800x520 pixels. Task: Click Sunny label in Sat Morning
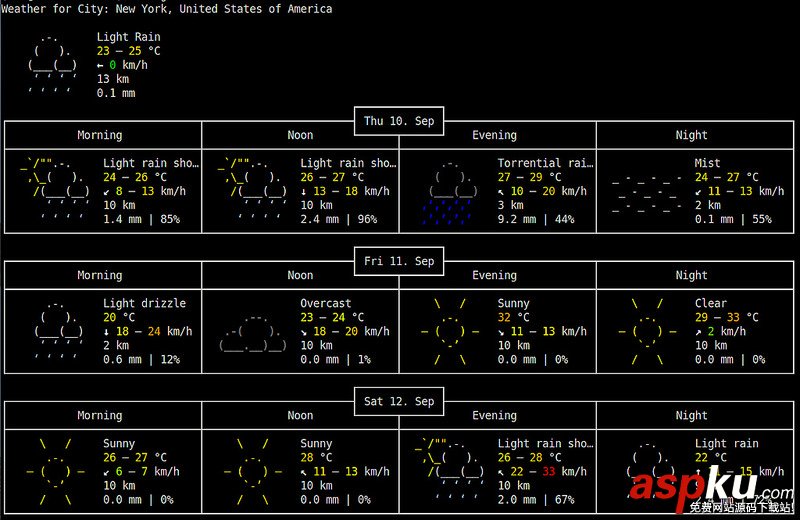tap(119, 444)
